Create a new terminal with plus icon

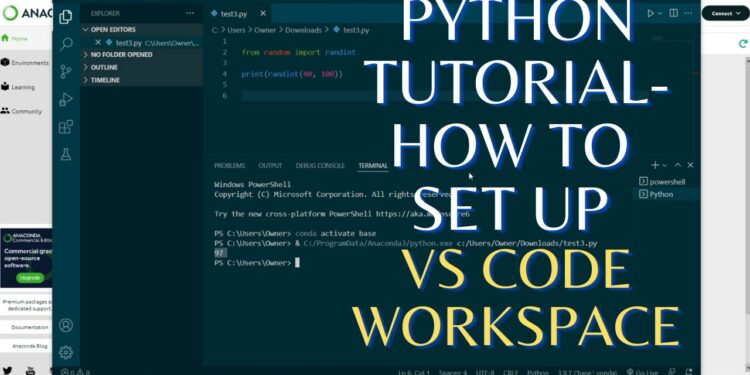click(655, 165)
